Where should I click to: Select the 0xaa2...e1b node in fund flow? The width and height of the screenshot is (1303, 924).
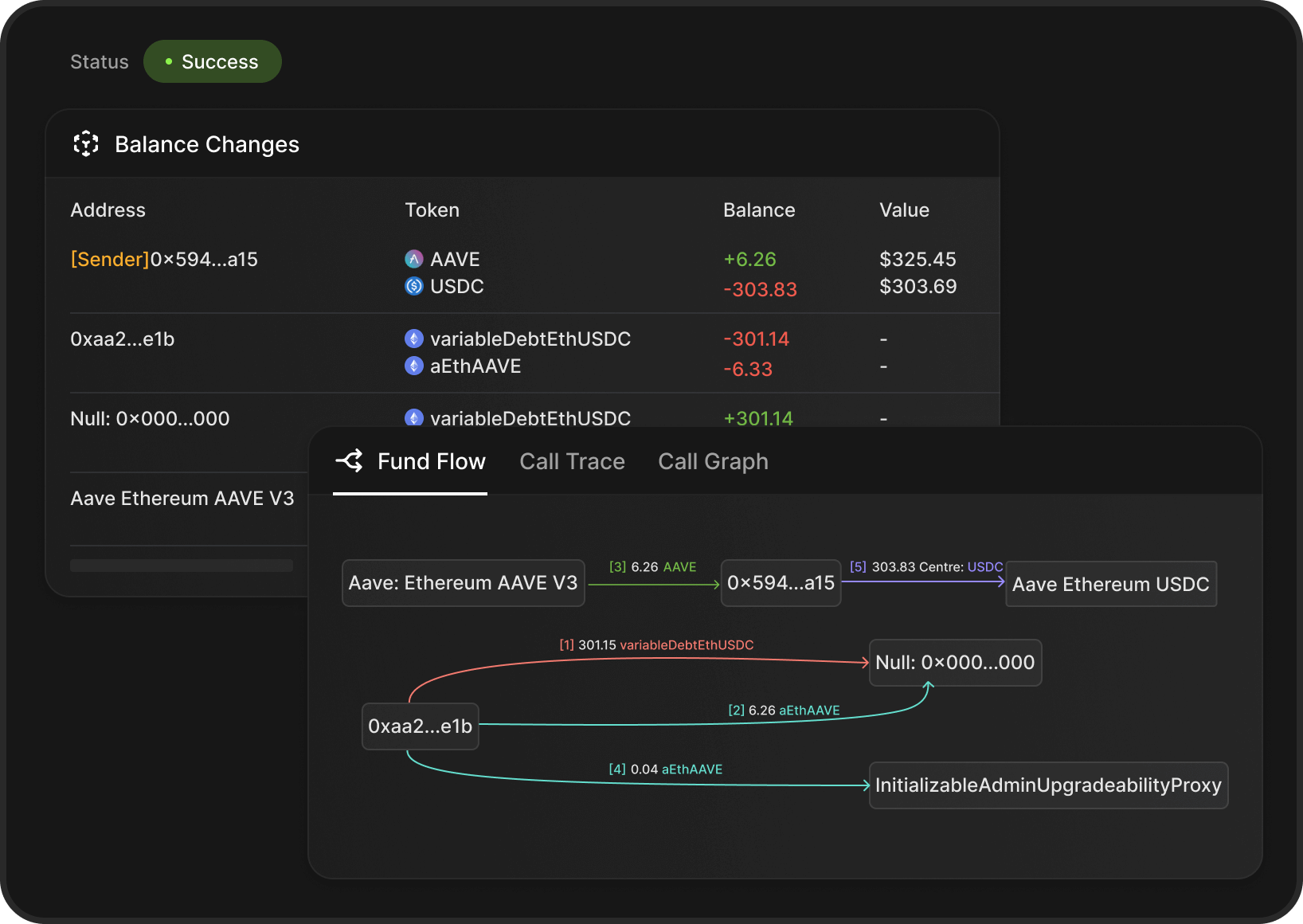pyautogui.click(x=421, y=726)
